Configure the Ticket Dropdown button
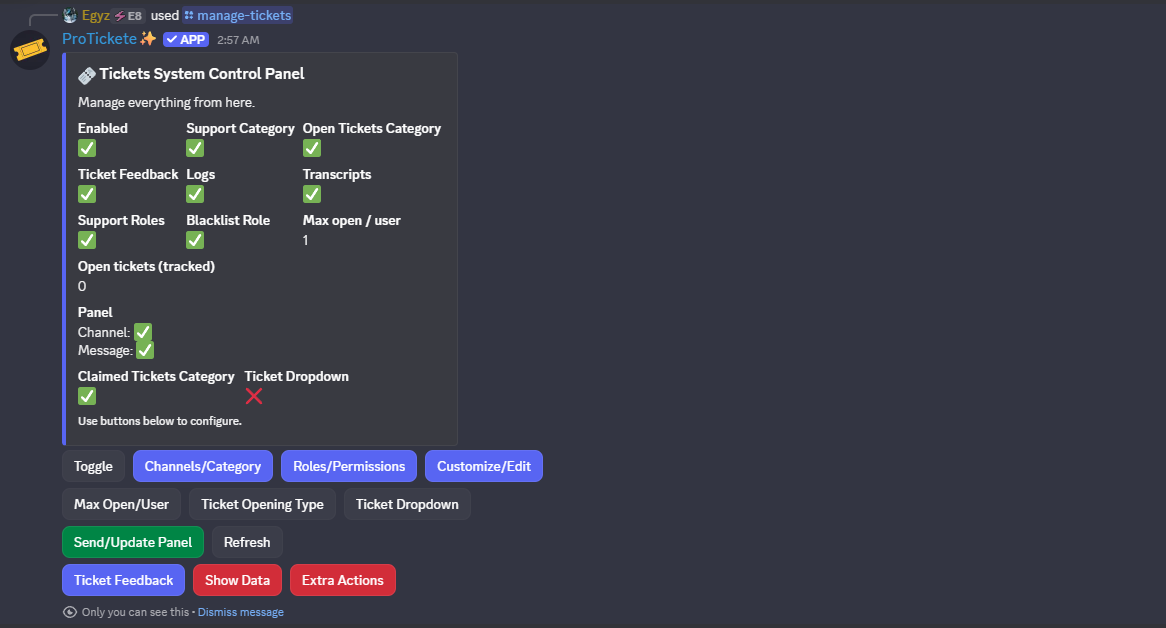The width and height of the screenshot is (1166, 628). (x=407, y=504)
